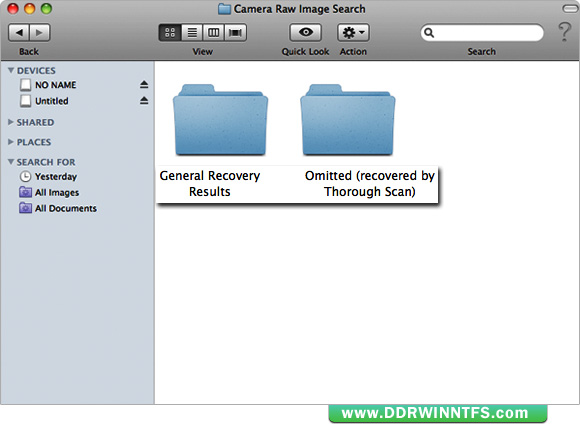Select All Documents saved search
580x424 pixels.
pyautogui.click(x=78, y=208)
